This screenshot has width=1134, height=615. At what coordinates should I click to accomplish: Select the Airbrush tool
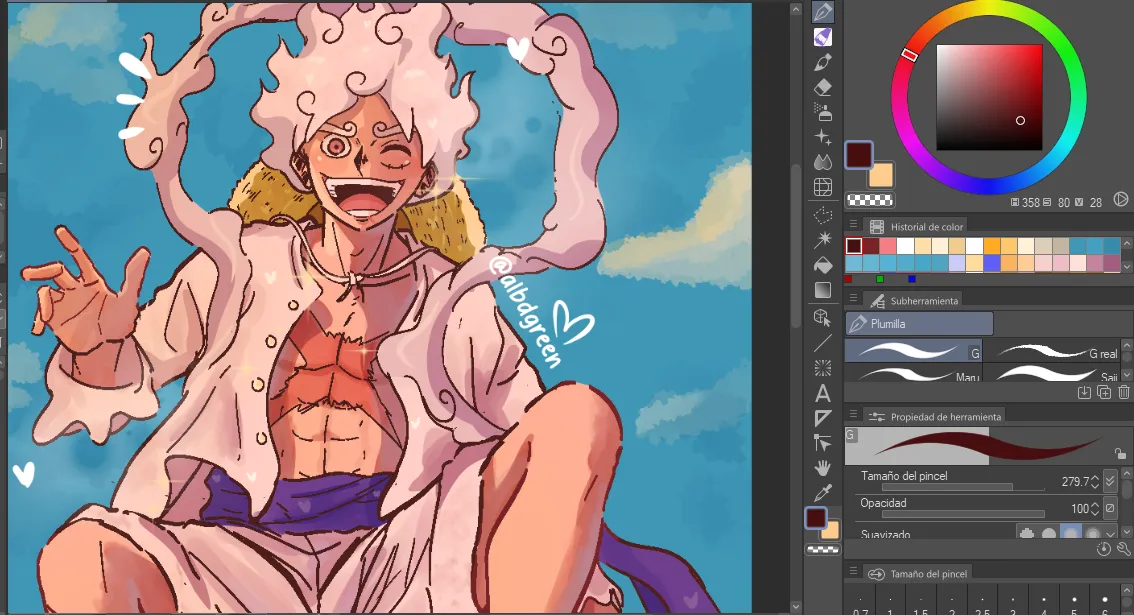pos(822,112)
